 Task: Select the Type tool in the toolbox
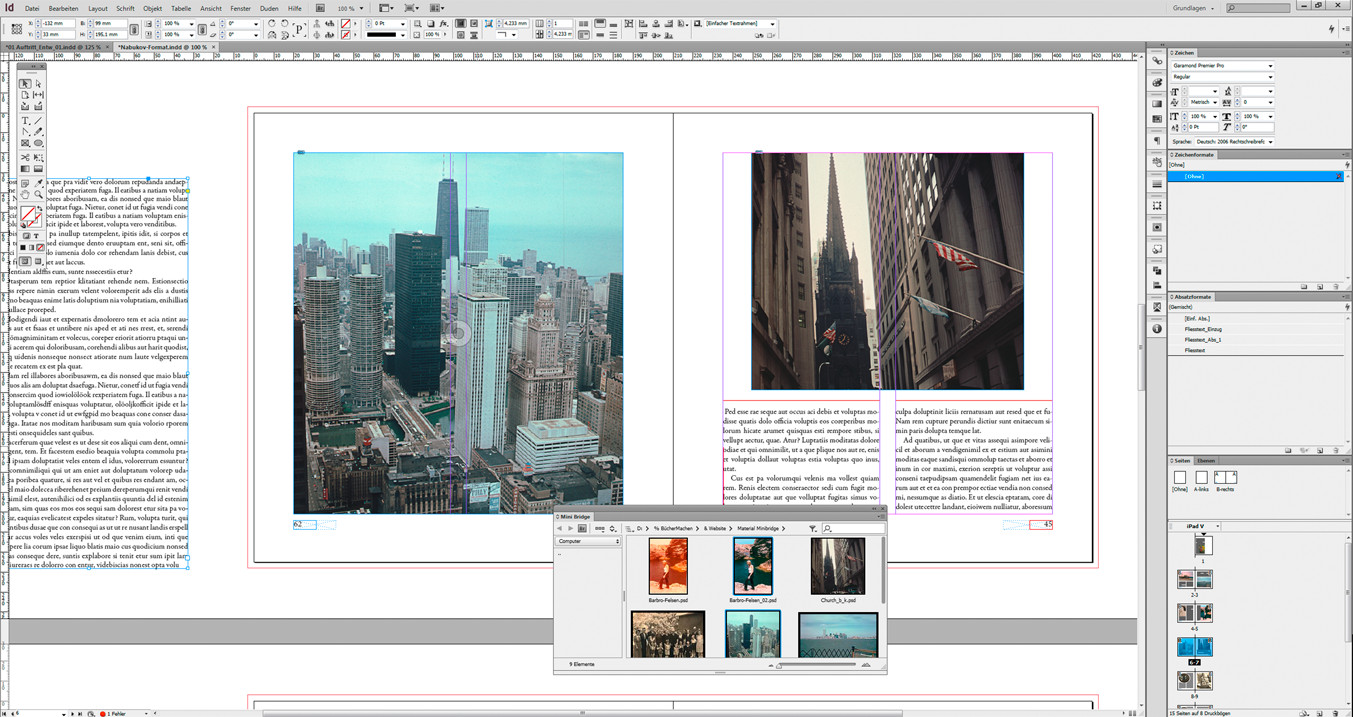(26, 121)
